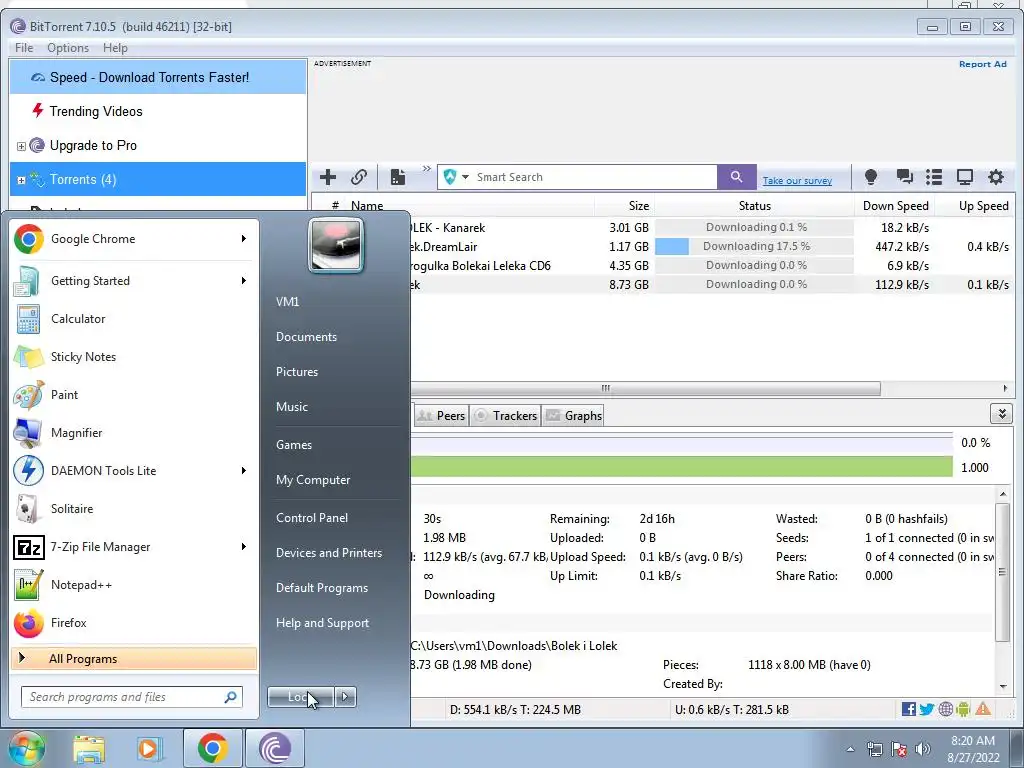
Task: Click the Android icon in status bar
Action: (x=963, y=709)
